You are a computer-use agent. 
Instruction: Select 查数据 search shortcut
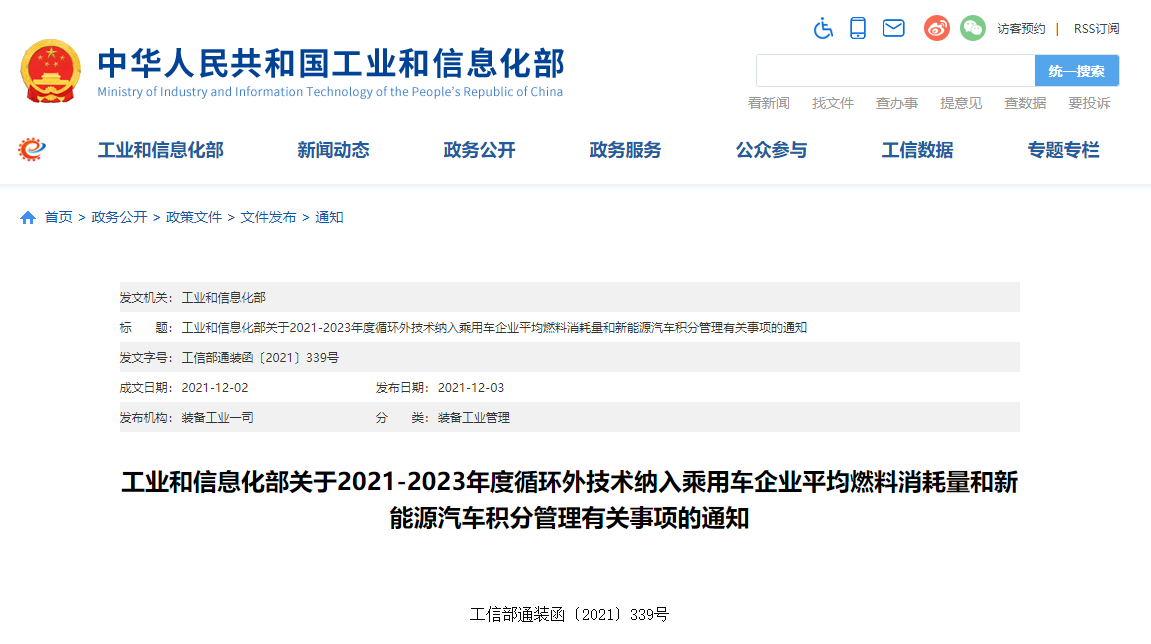1025,104
